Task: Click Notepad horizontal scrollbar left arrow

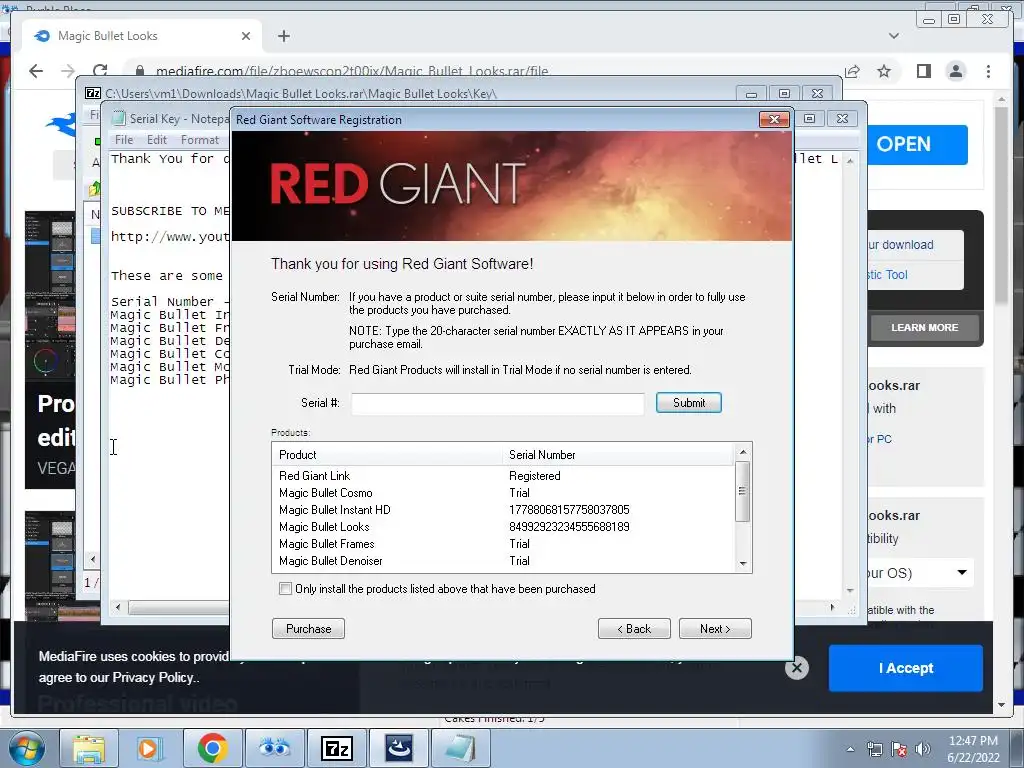Action: pyautogui.click(x=118, y=607)
